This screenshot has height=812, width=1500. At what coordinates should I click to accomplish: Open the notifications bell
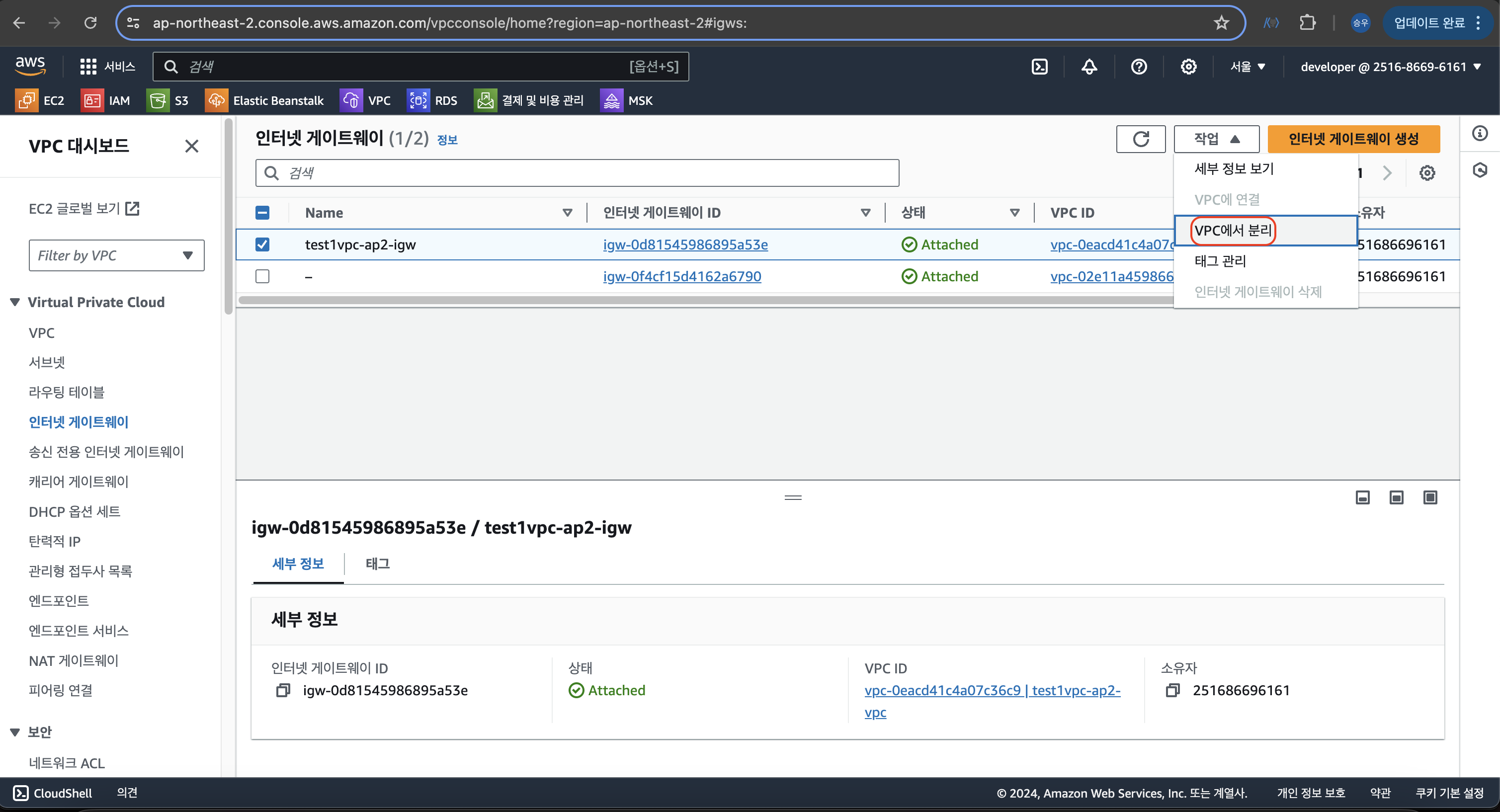coord(1089,67)
